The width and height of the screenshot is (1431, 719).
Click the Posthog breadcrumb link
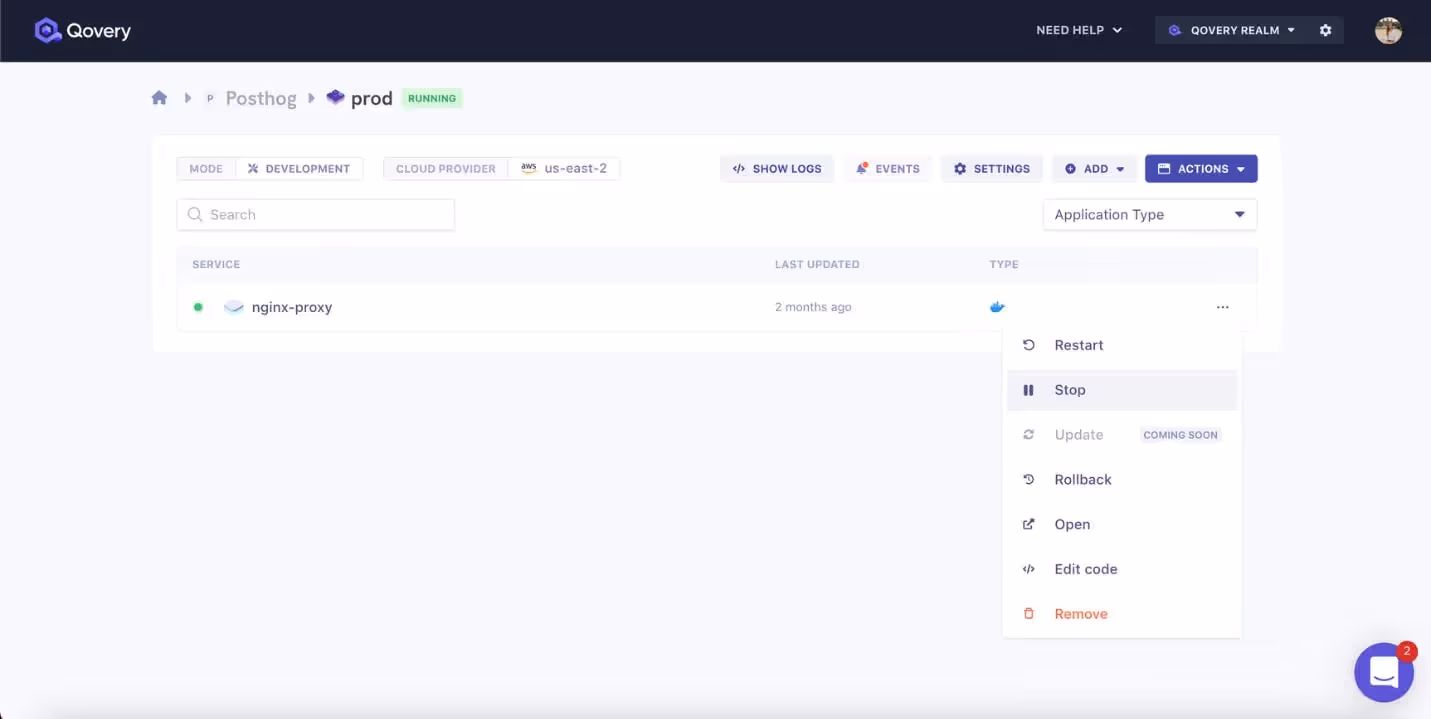pyautogui.click(x=261, y=97)
